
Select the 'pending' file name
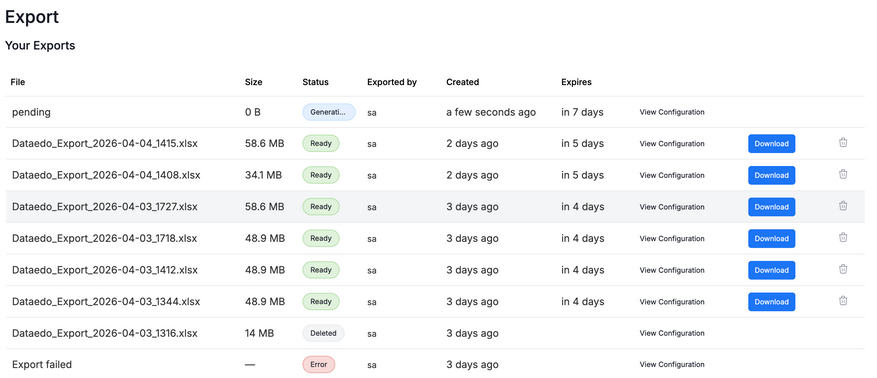point(31,112)
